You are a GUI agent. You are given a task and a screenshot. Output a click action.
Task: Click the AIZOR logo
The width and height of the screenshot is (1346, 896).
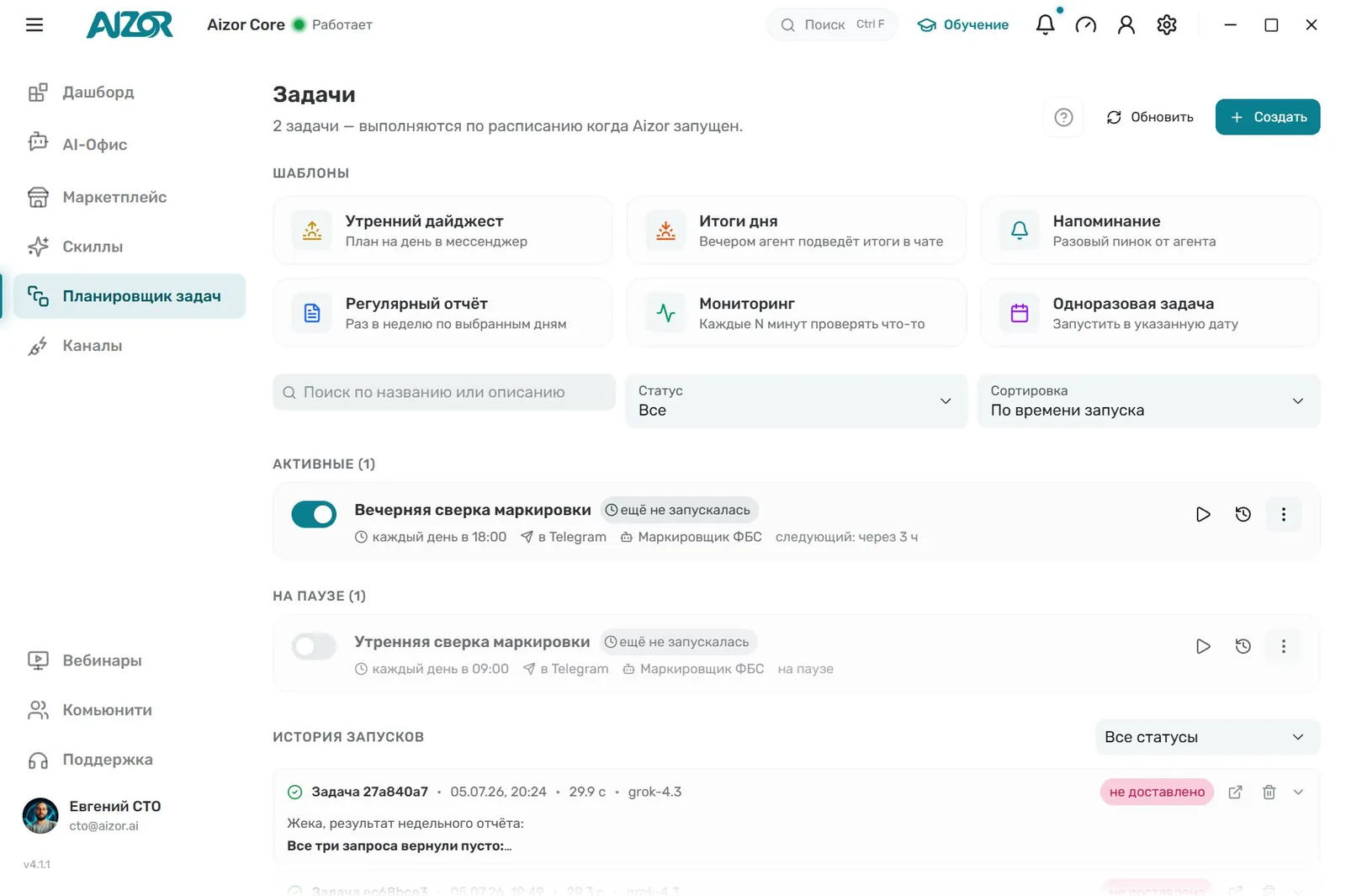pos(130,24)
